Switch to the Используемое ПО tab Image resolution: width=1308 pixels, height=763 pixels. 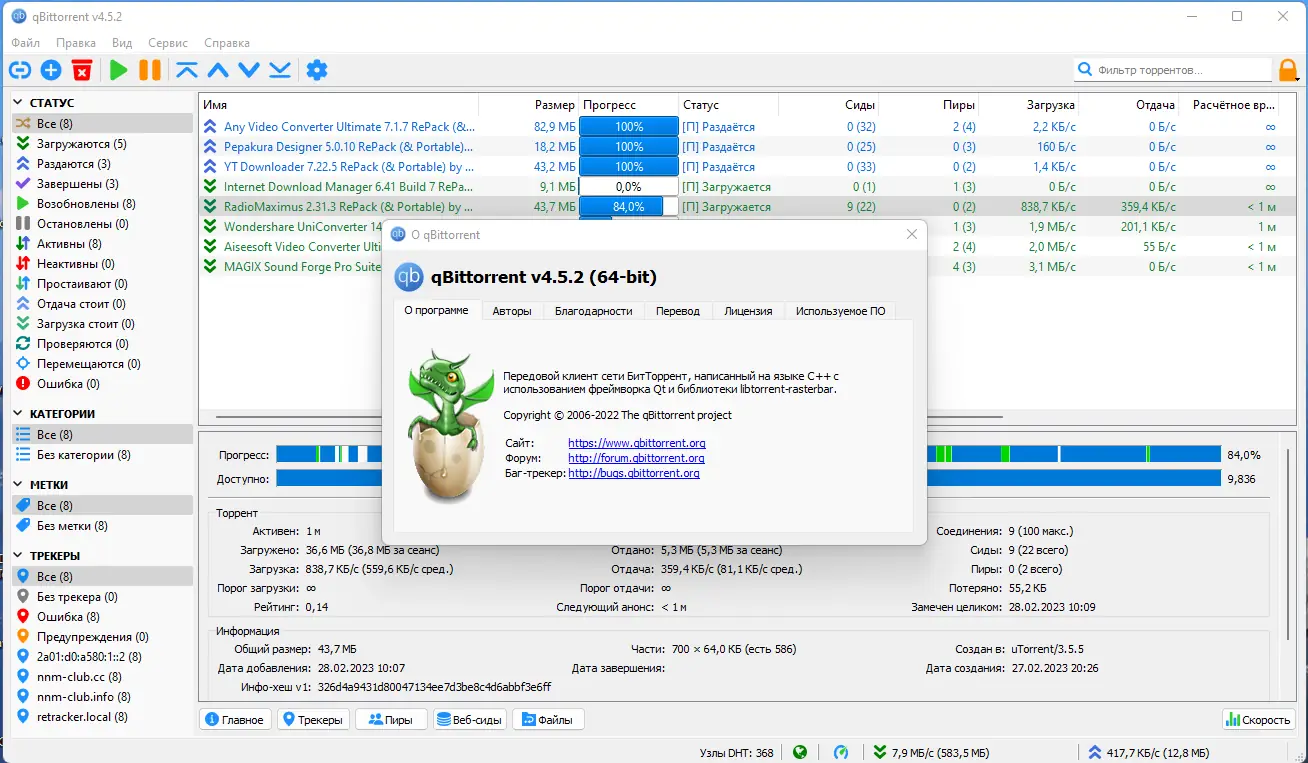[841, 311]
